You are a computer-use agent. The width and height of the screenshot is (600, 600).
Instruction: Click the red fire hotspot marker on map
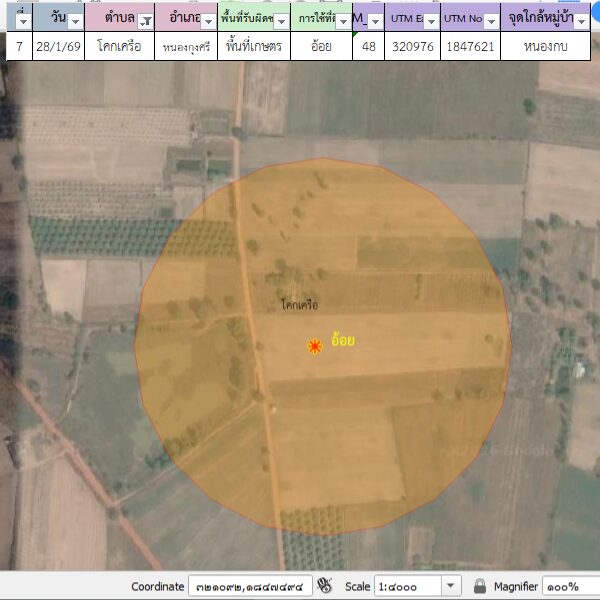click(314, 346)
